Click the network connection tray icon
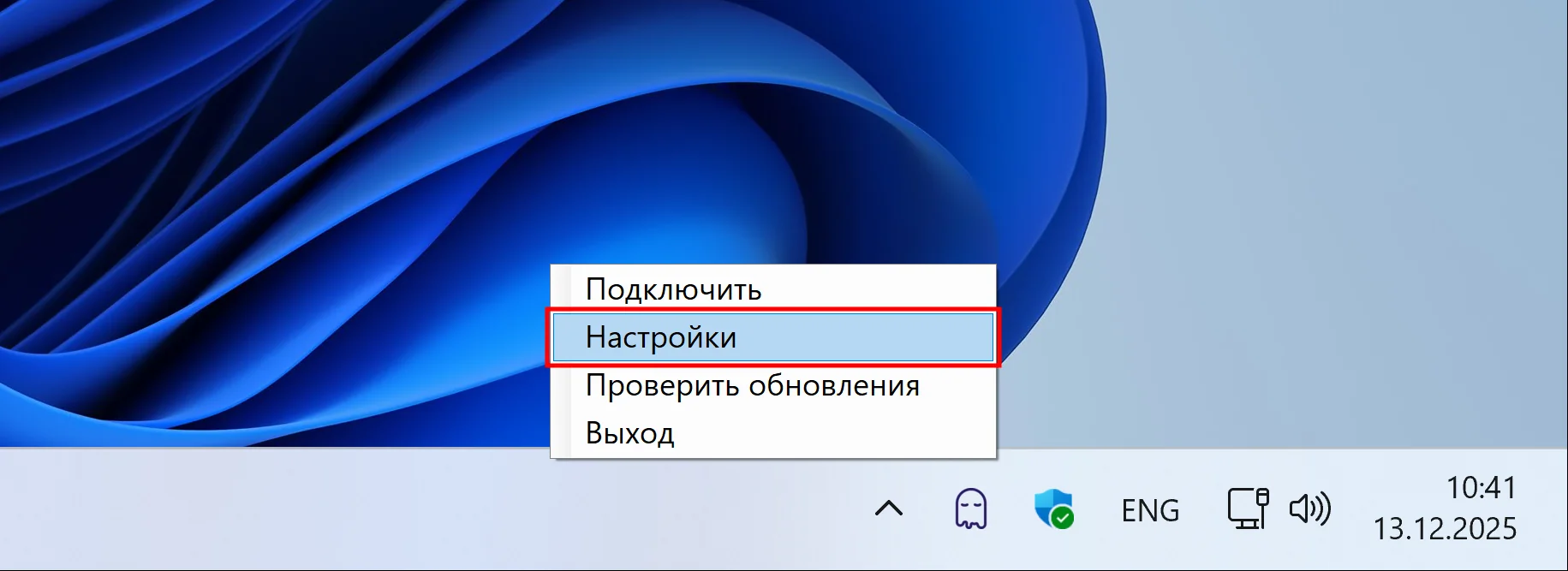This screenshot has height=571, width=1568. click(x=1247, y=509)
